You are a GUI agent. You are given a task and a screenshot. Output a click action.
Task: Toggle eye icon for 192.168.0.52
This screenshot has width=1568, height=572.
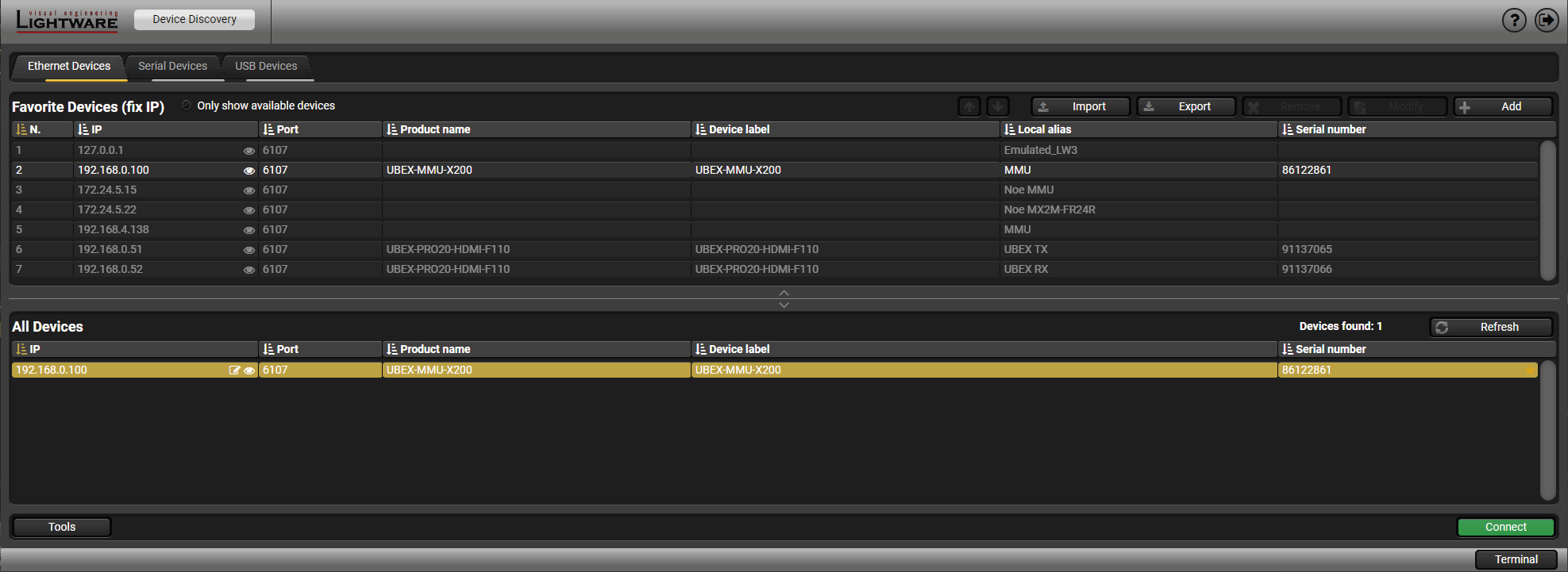[249, 270]
